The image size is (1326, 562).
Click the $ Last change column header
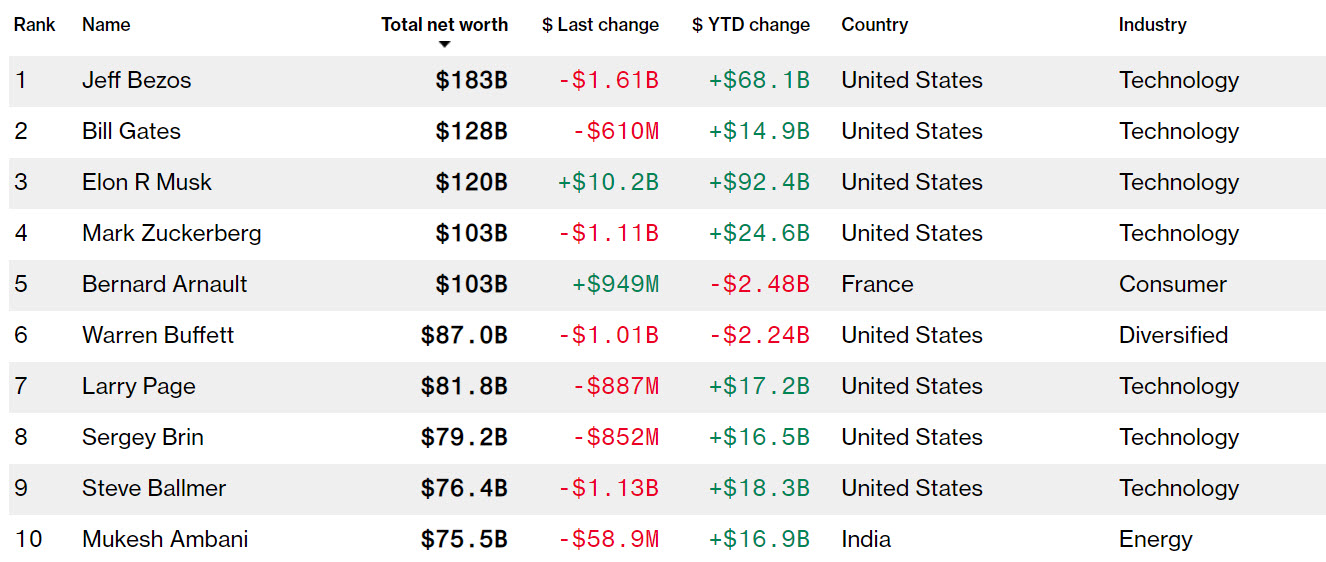coord(600,25)
